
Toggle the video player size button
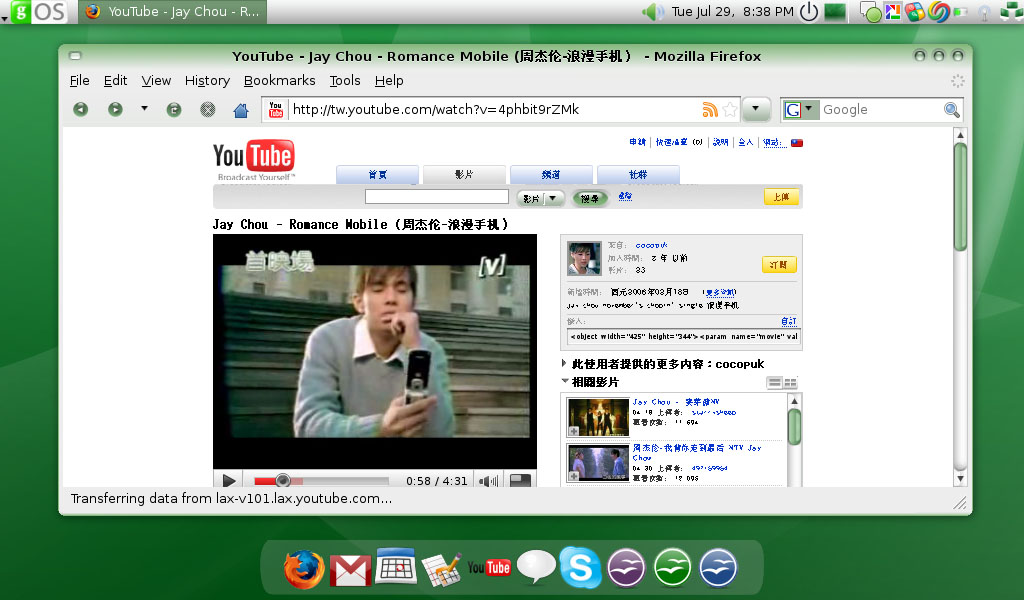click(520, 481)
